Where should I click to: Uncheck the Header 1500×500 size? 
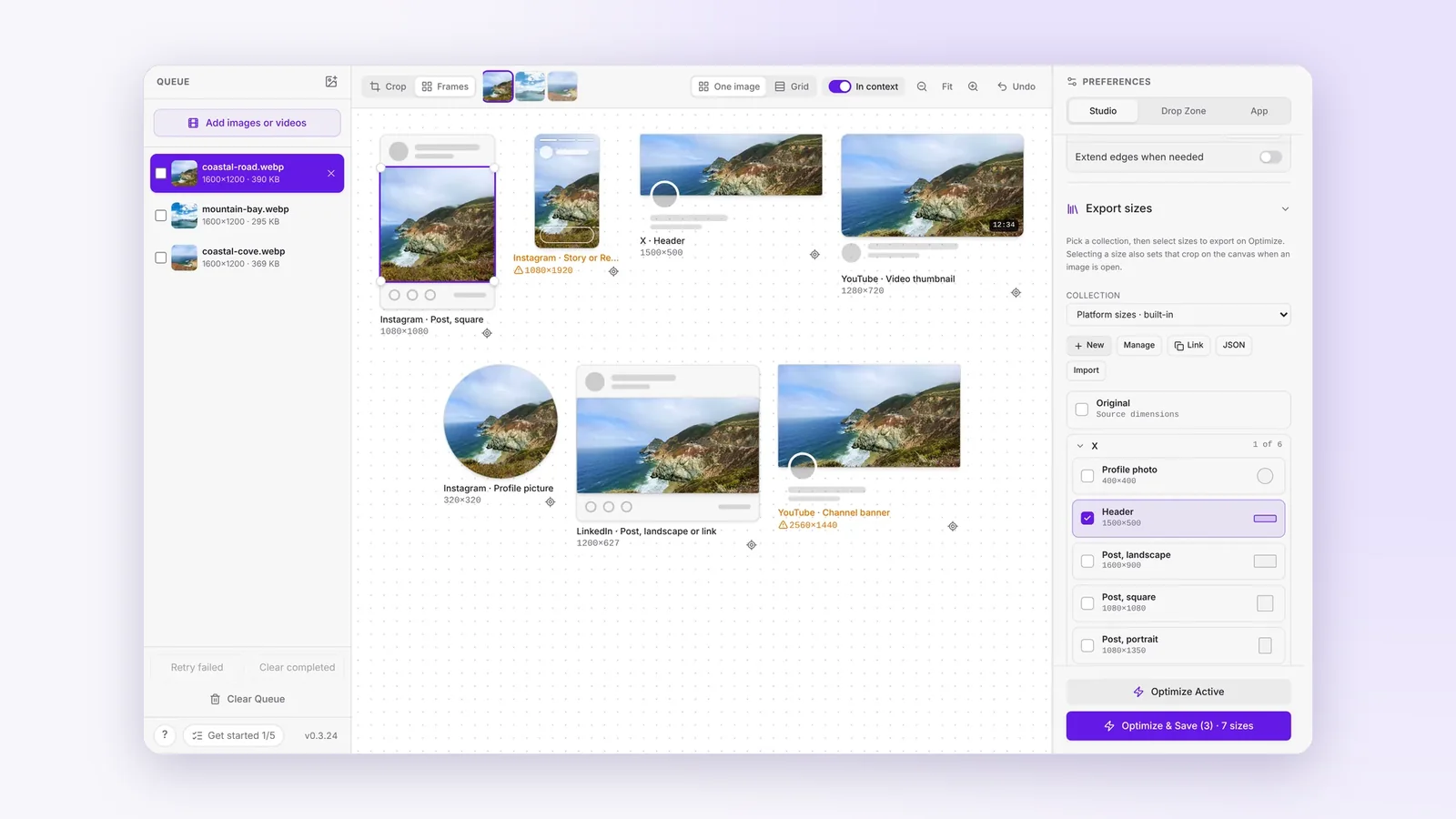point(1087,518)
